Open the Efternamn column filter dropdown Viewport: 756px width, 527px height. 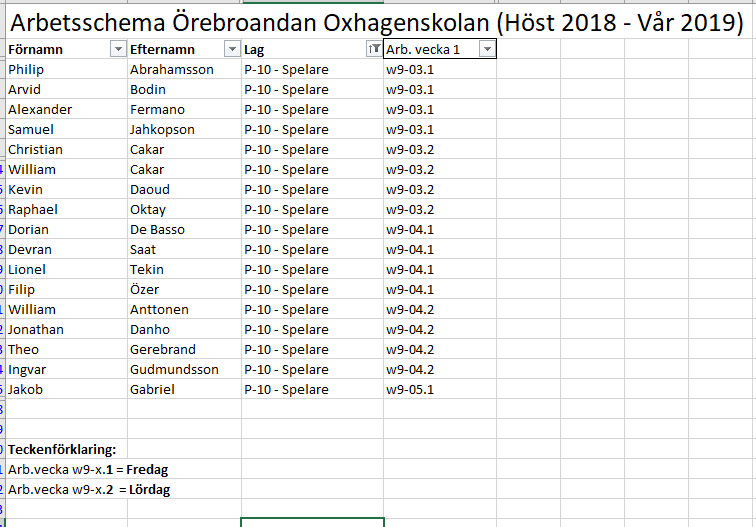tap(232, 49)
